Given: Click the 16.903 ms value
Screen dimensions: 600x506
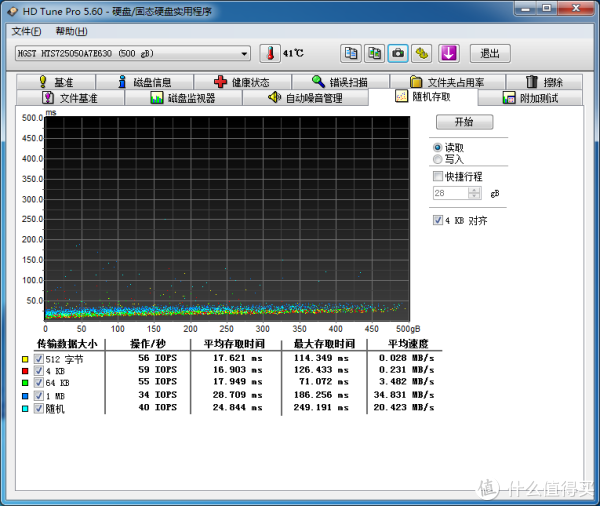Looking at the screenshot, I should click(238, 370).
